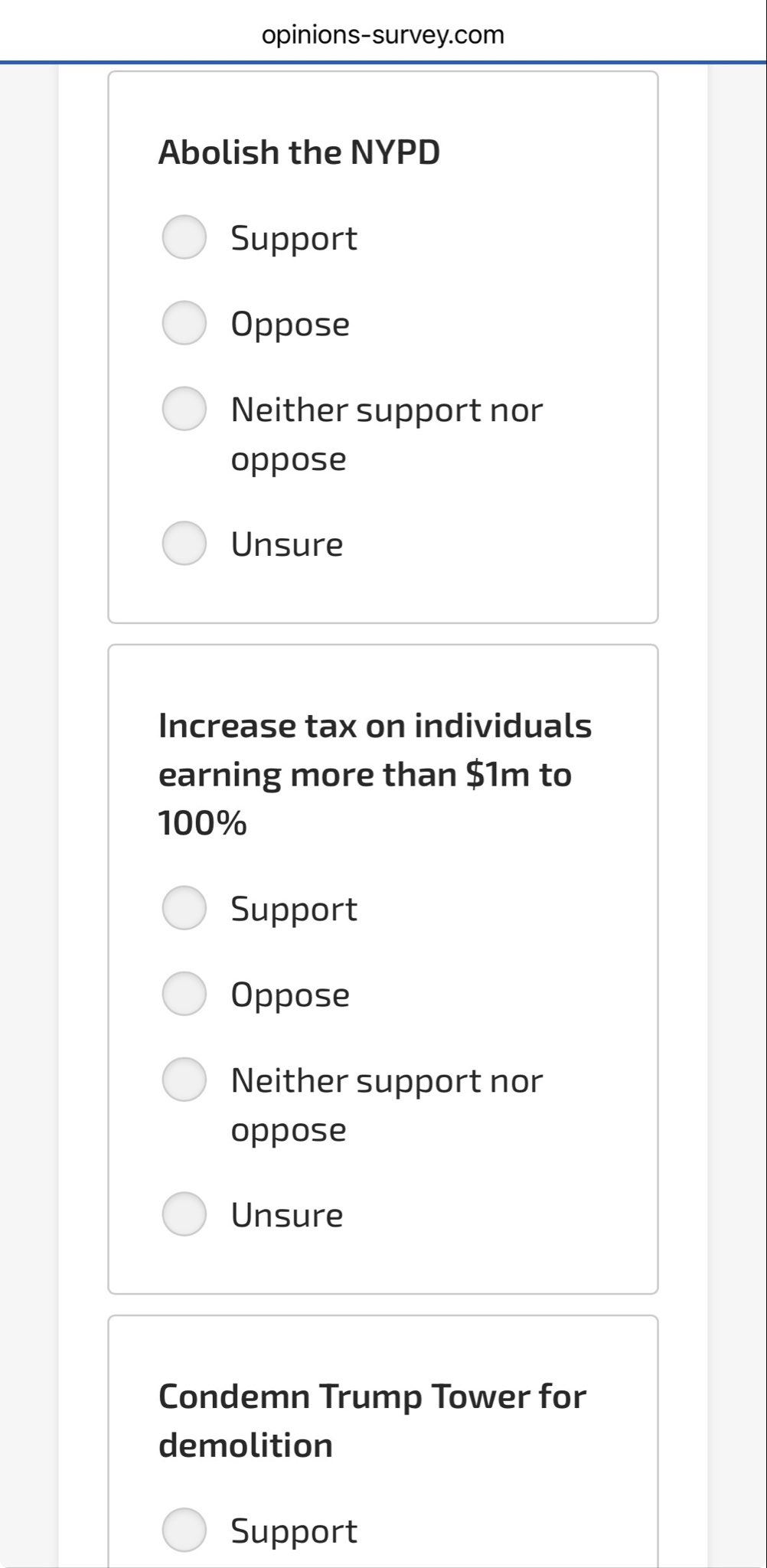767x1568 pixels.
Task: Click the 'Abolish the NYPD' question heading
Action: click(299, 152)
